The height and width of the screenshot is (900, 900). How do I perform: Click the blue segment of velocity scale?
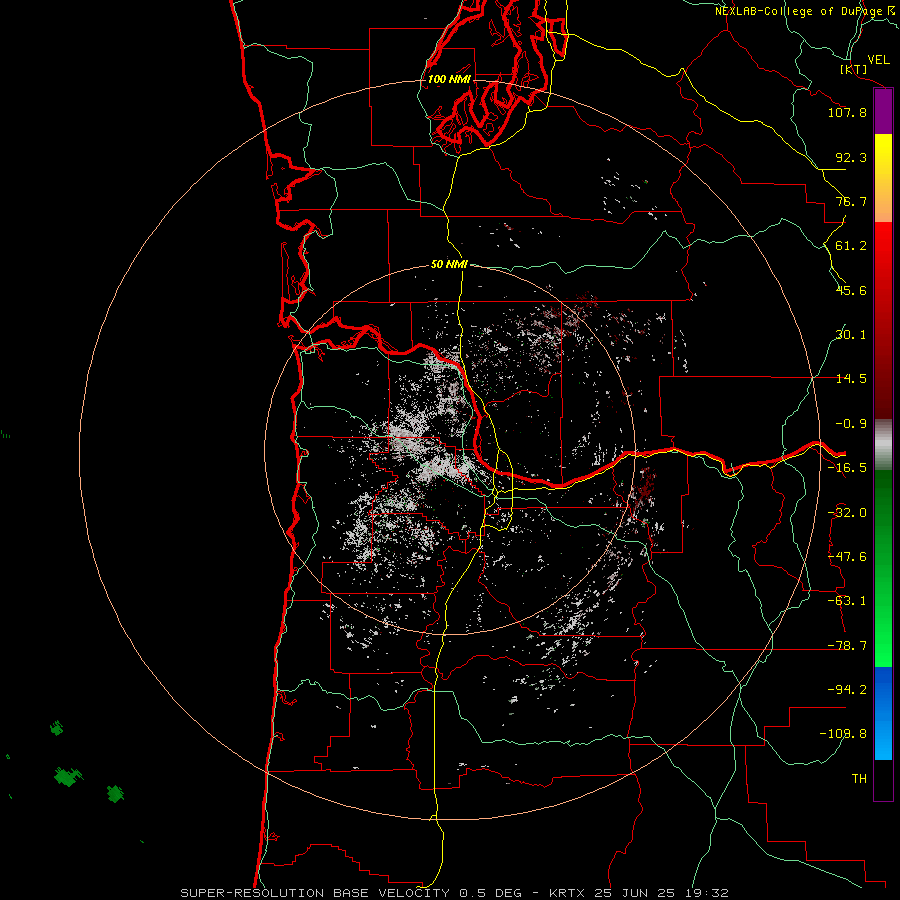pos(883,713)
